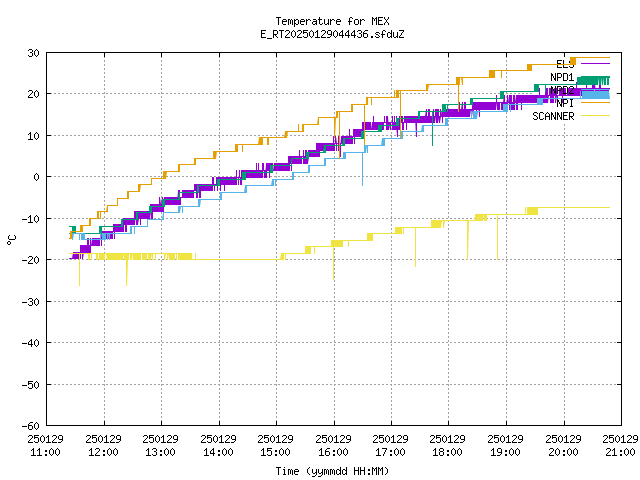Click the y-axis label -50
The width and height of the screenshot is (640, 480).
coord(31,384)
